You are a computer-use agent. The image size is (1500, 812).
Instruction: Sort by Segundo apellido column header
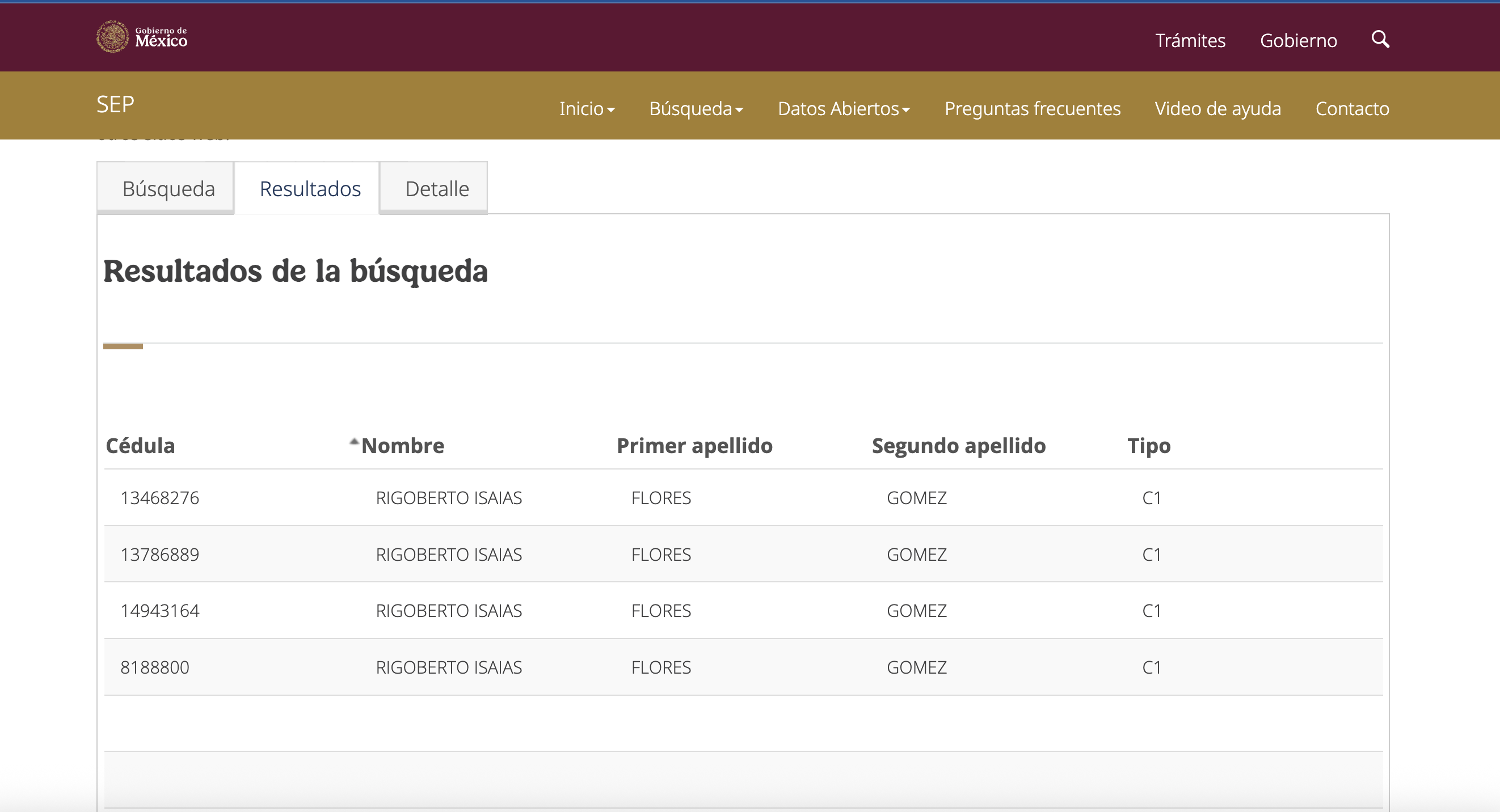tap(958, 446)
